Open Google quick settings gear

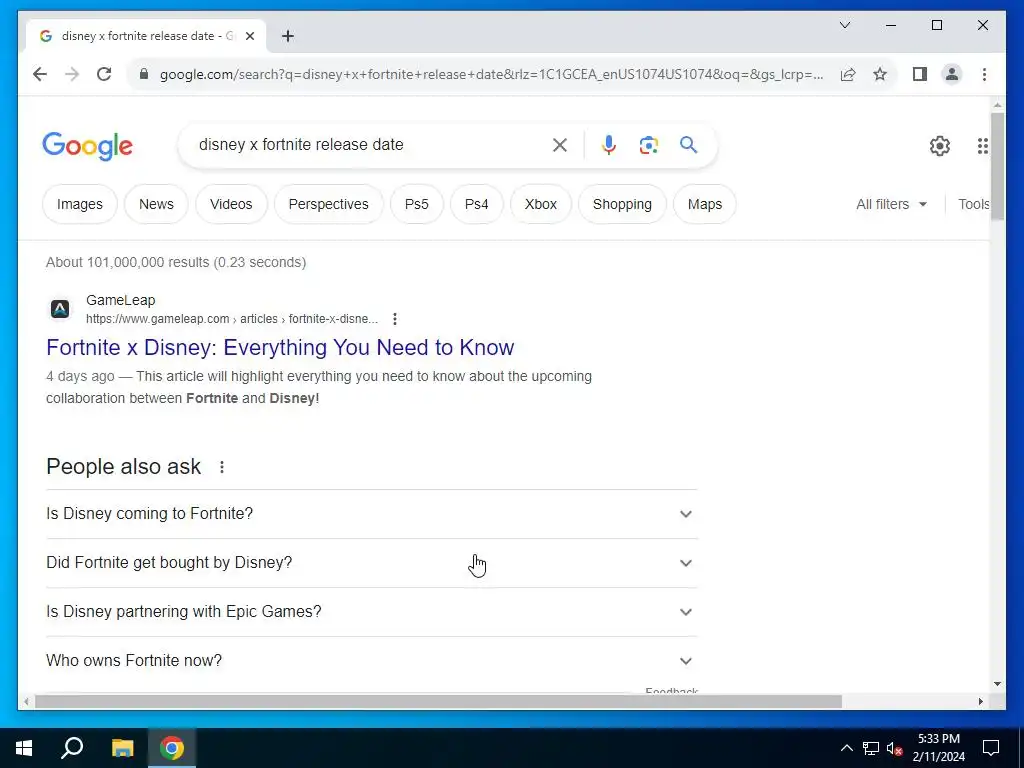click(x=940, y=146)
